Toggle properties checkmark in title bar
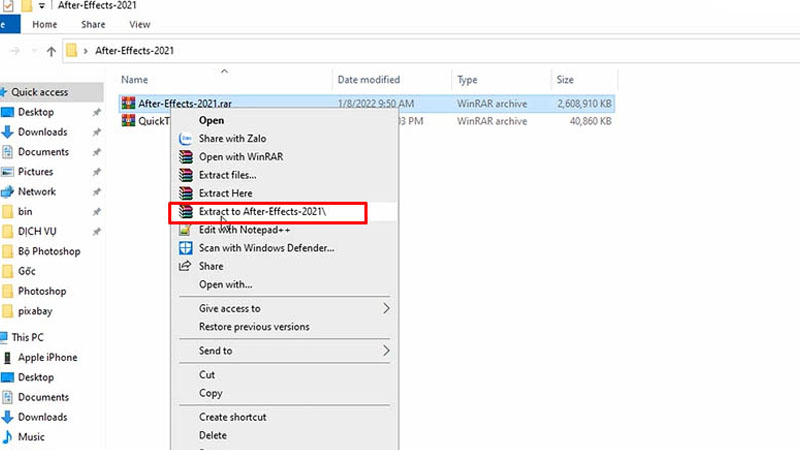 (x=8, y=6)
